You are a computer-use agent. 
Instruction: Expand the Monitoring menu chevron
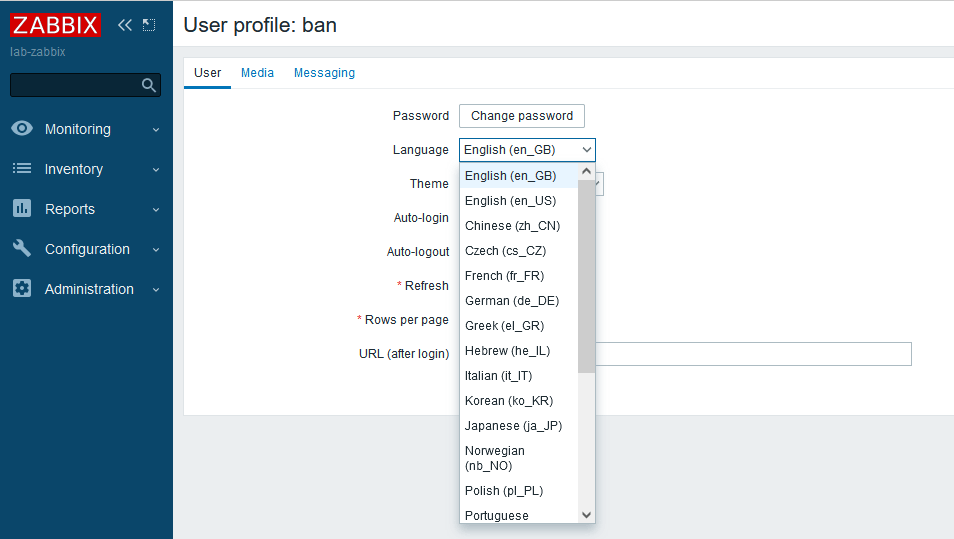pyautogui.click(x=156, y=130)
